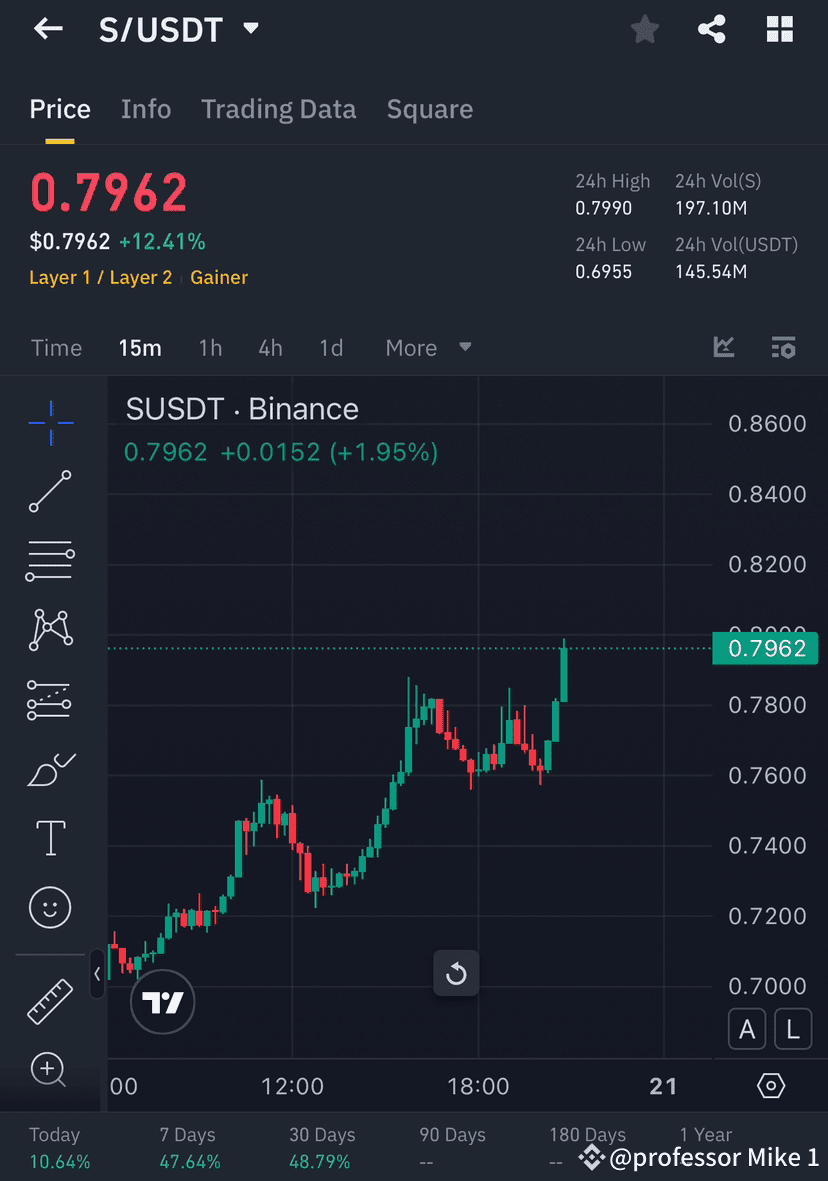This screenshot has width=828, height=1181.
Task: Select the pattern drawing tool
Action: click(x=49, y=630)
